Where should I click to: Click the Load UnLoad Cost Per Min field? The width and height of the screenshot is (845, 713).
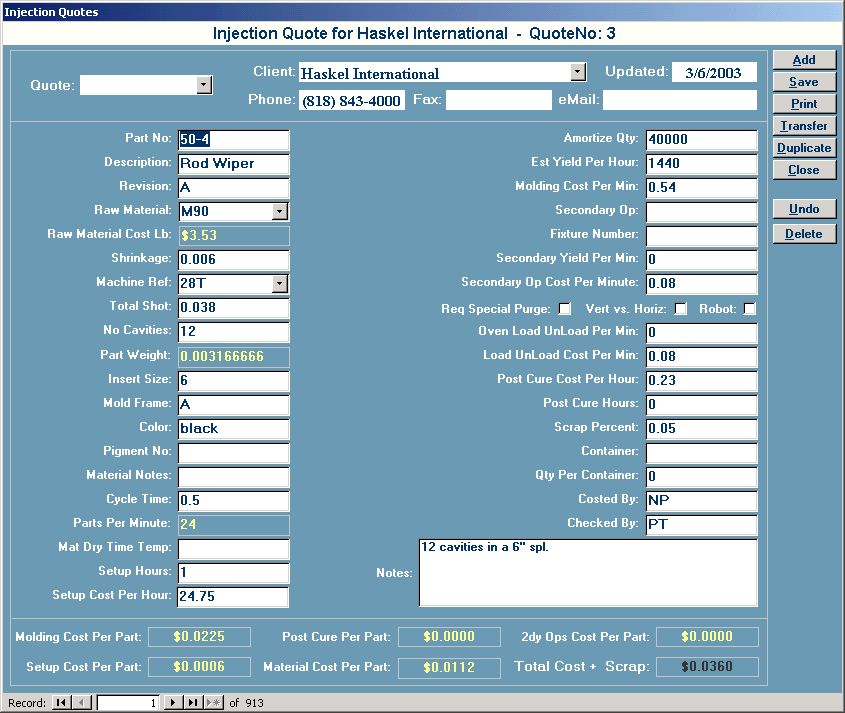coord(702,356)
